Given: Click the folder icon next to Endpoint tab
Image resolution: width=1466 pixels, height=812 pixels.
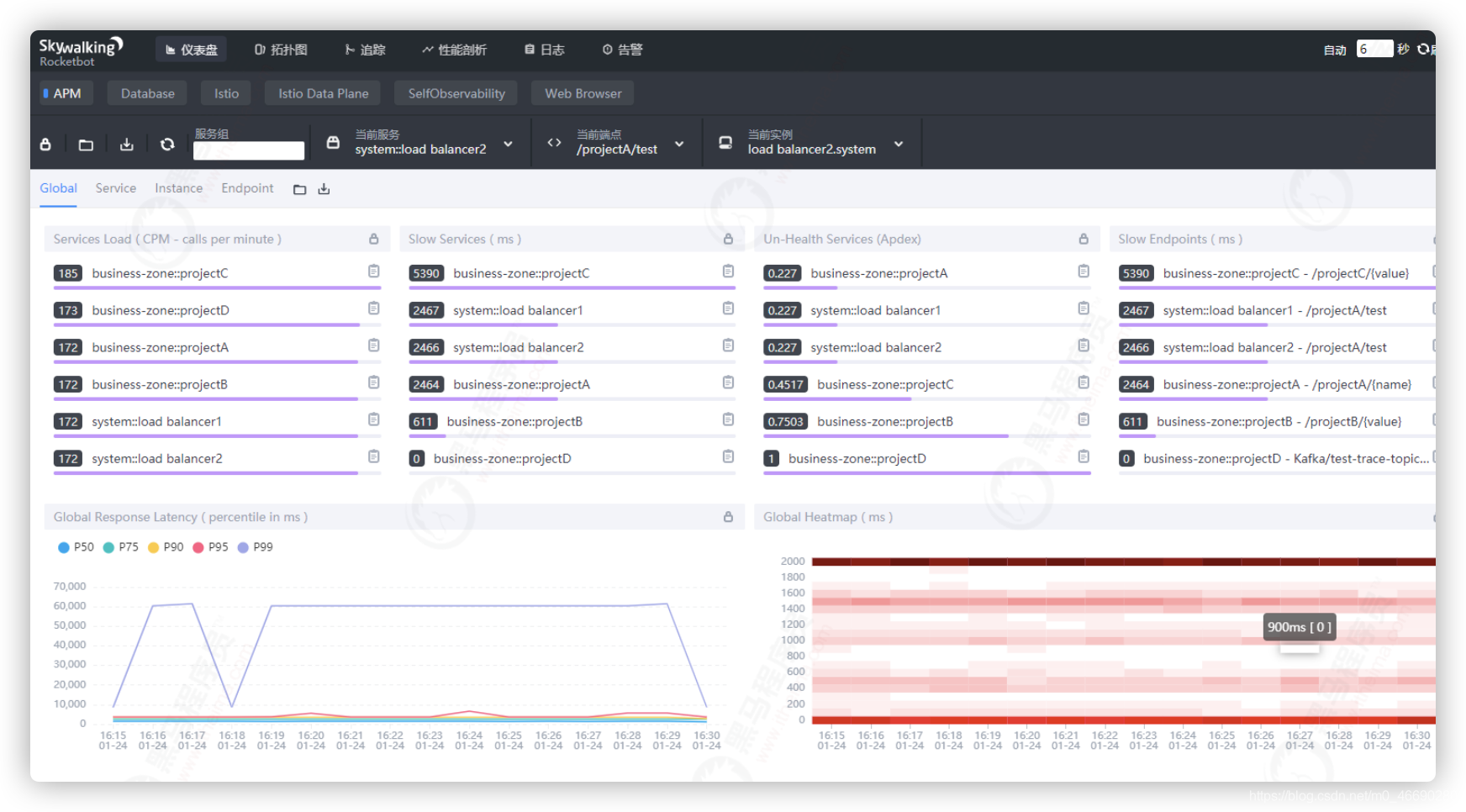Looking at the screenshot, I should [x=299, y=189].
